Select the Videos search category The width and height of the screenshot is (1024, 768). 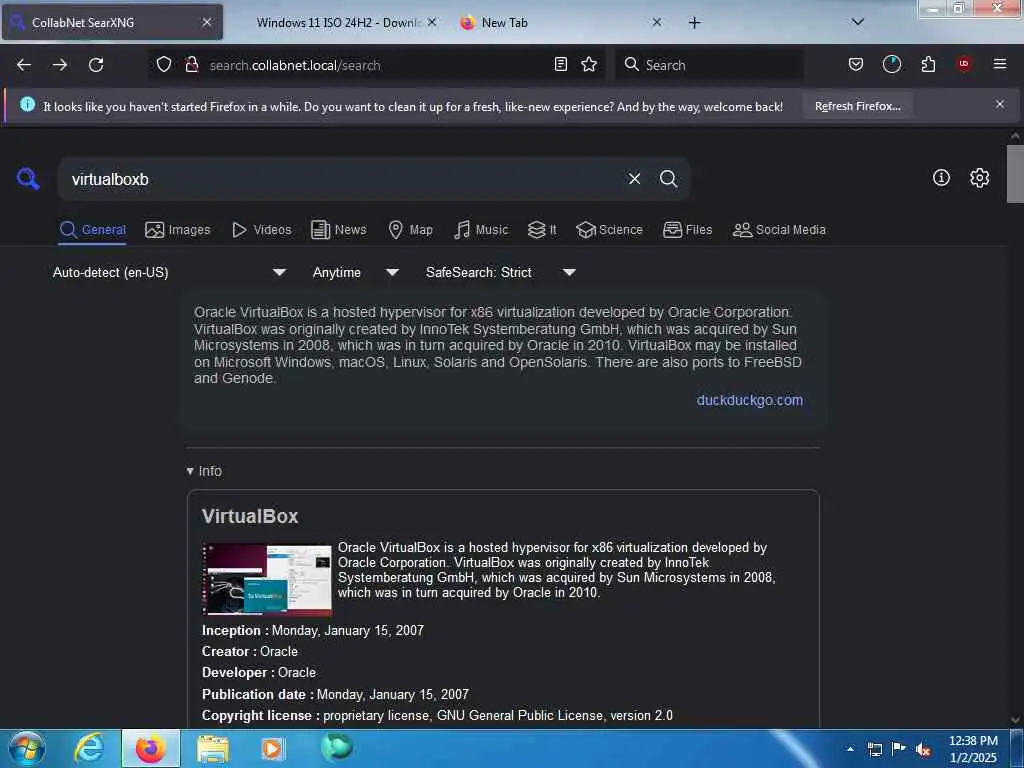[x=261, y=230]
